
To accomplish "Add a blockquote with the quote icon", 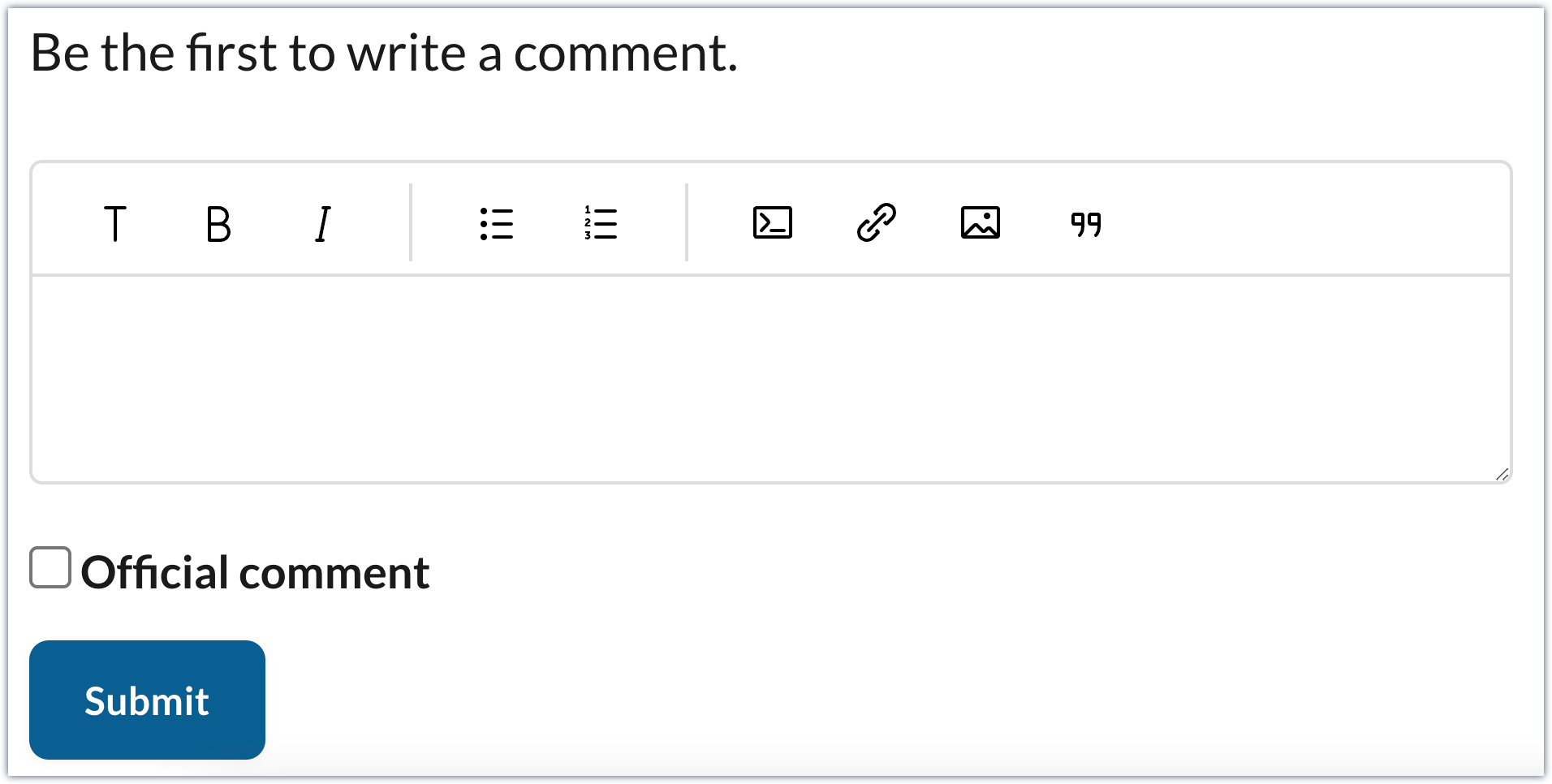I will pyautogui.click(x=1085, y=223).
